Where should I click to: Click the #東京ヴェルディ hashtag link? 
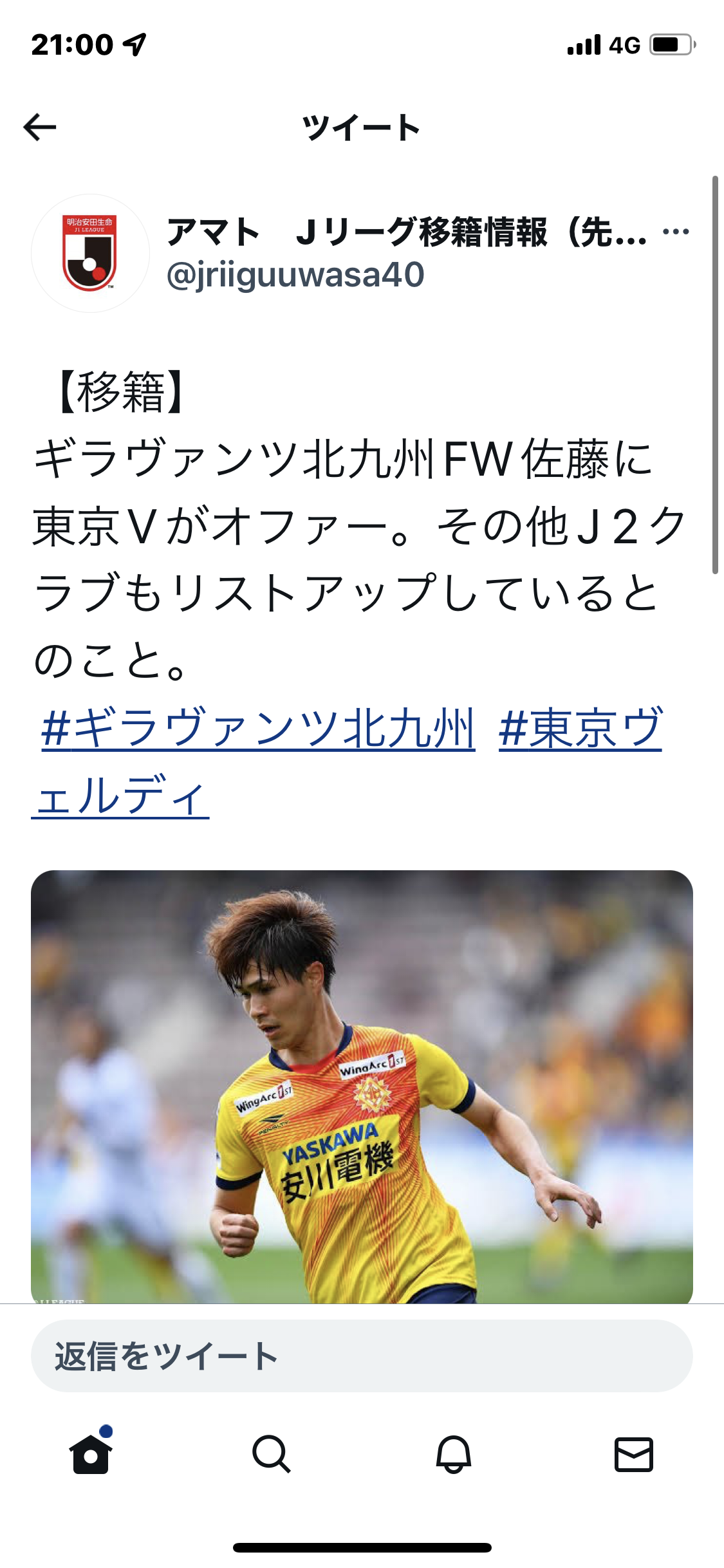579,729
